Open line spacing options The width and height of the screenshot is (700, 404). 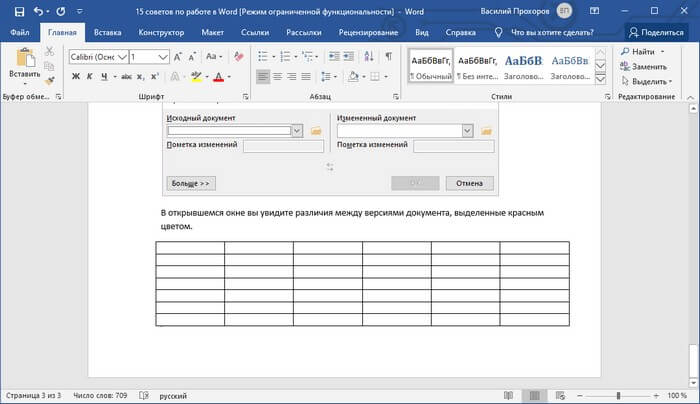328,77
